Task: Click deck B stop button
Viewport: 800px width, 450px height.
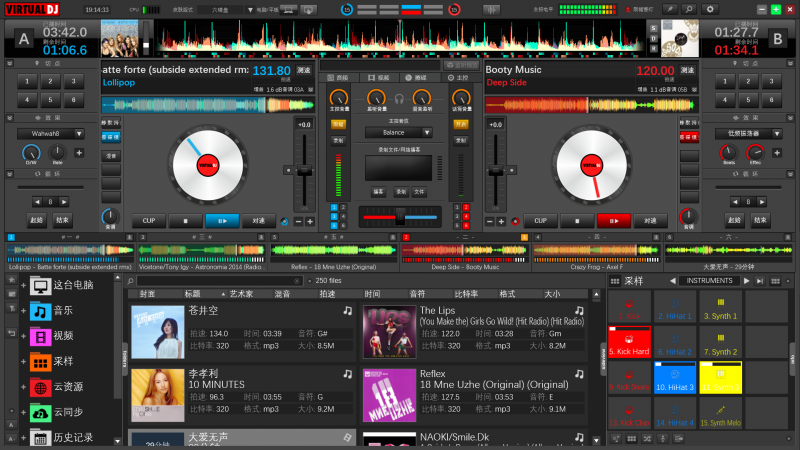Action: point(577,220)
